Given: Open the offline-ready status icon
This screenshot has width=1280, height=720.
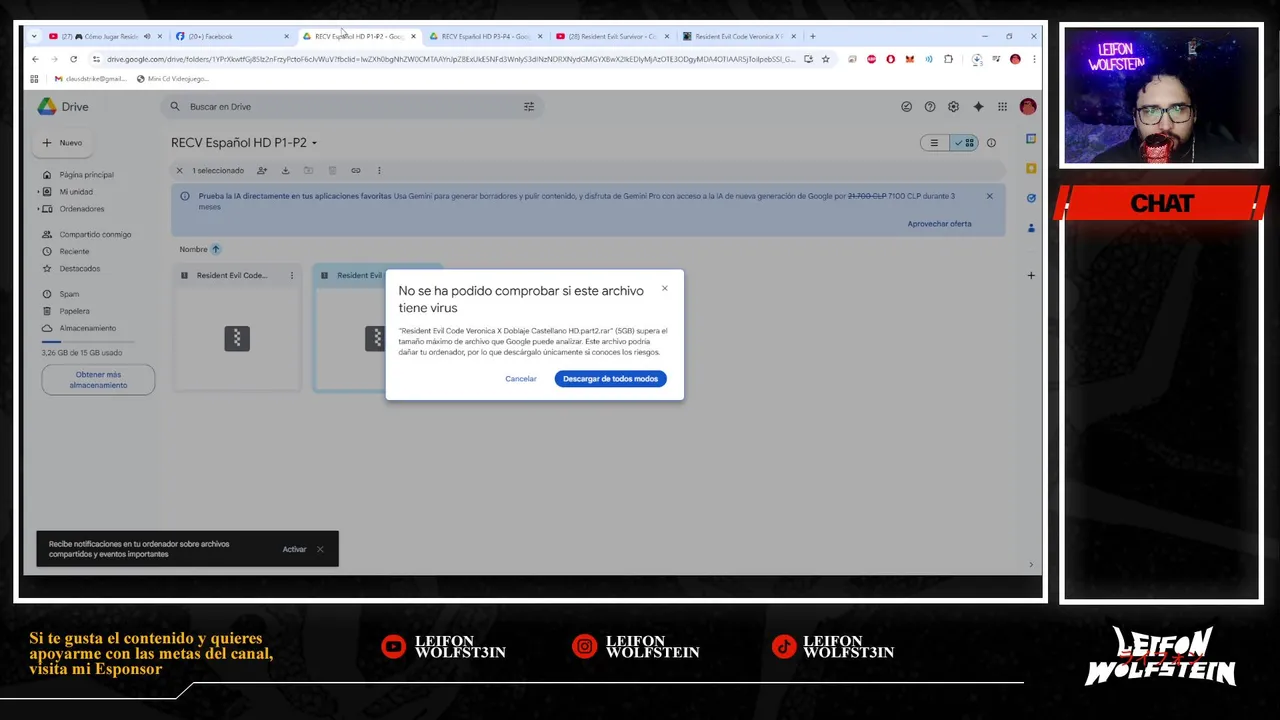Looking at the screenshot, I should click(x=906, y=107).
